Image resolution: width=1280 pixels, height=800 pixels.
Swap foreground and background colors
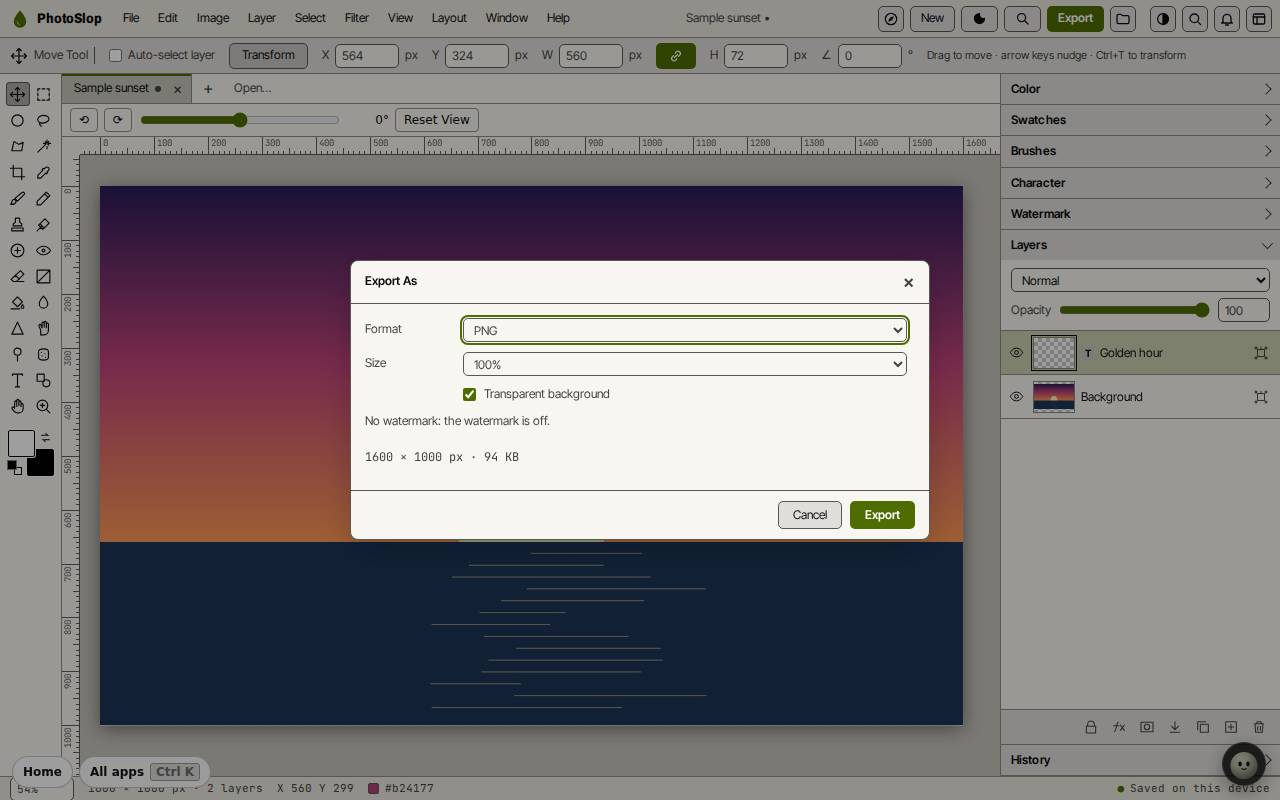point(45,437)
